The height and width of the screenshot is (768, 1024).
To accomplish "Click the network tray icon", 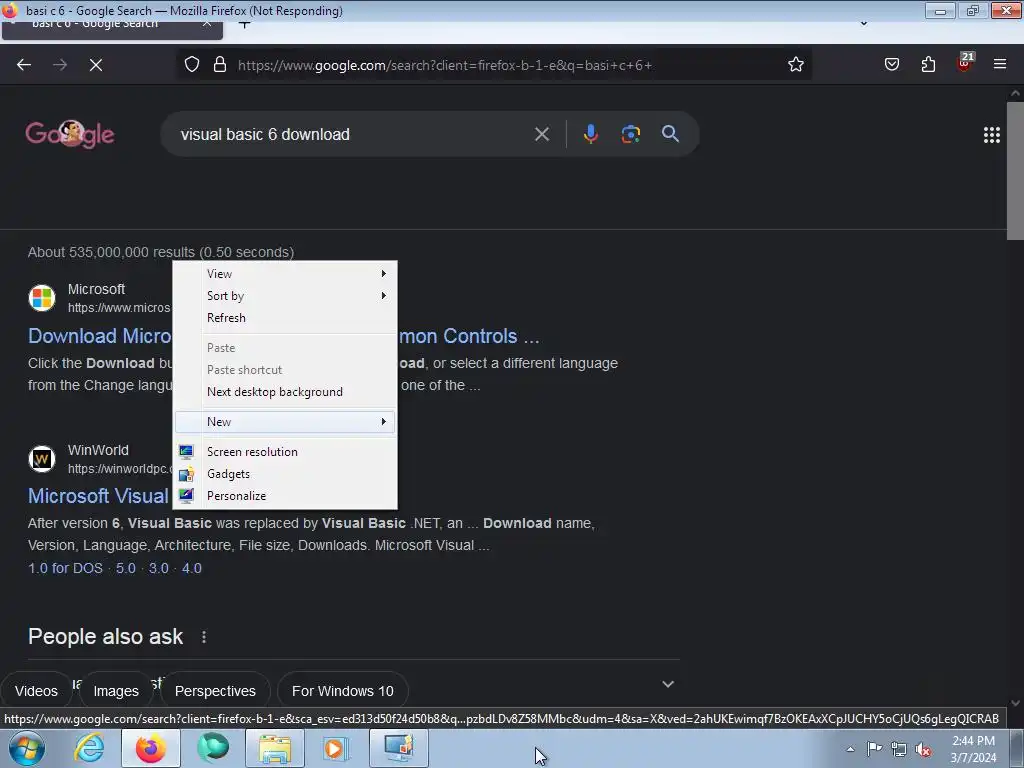I will point(899,749).
